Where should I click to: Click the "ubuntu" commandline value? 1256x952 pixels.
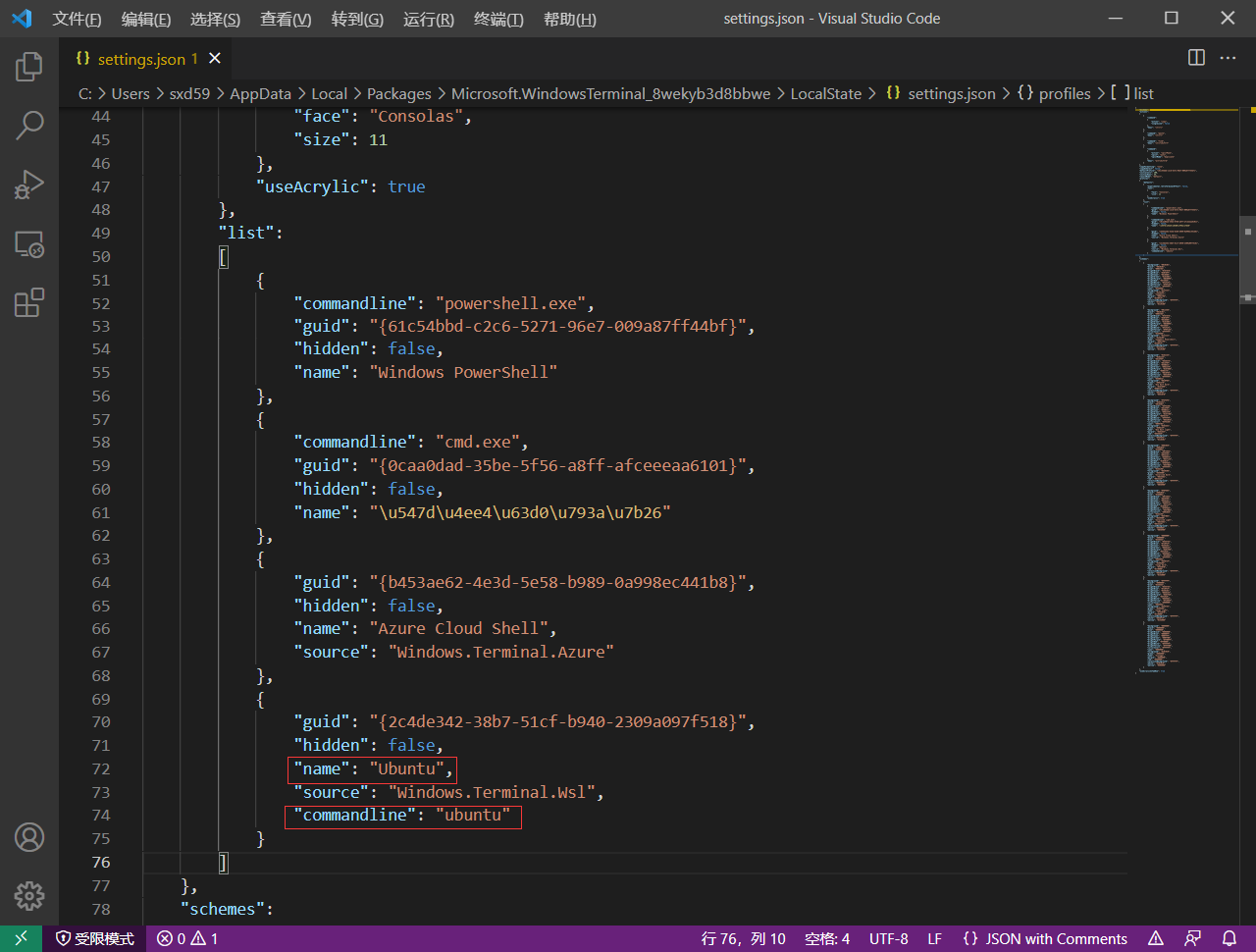tap(473, 815)
